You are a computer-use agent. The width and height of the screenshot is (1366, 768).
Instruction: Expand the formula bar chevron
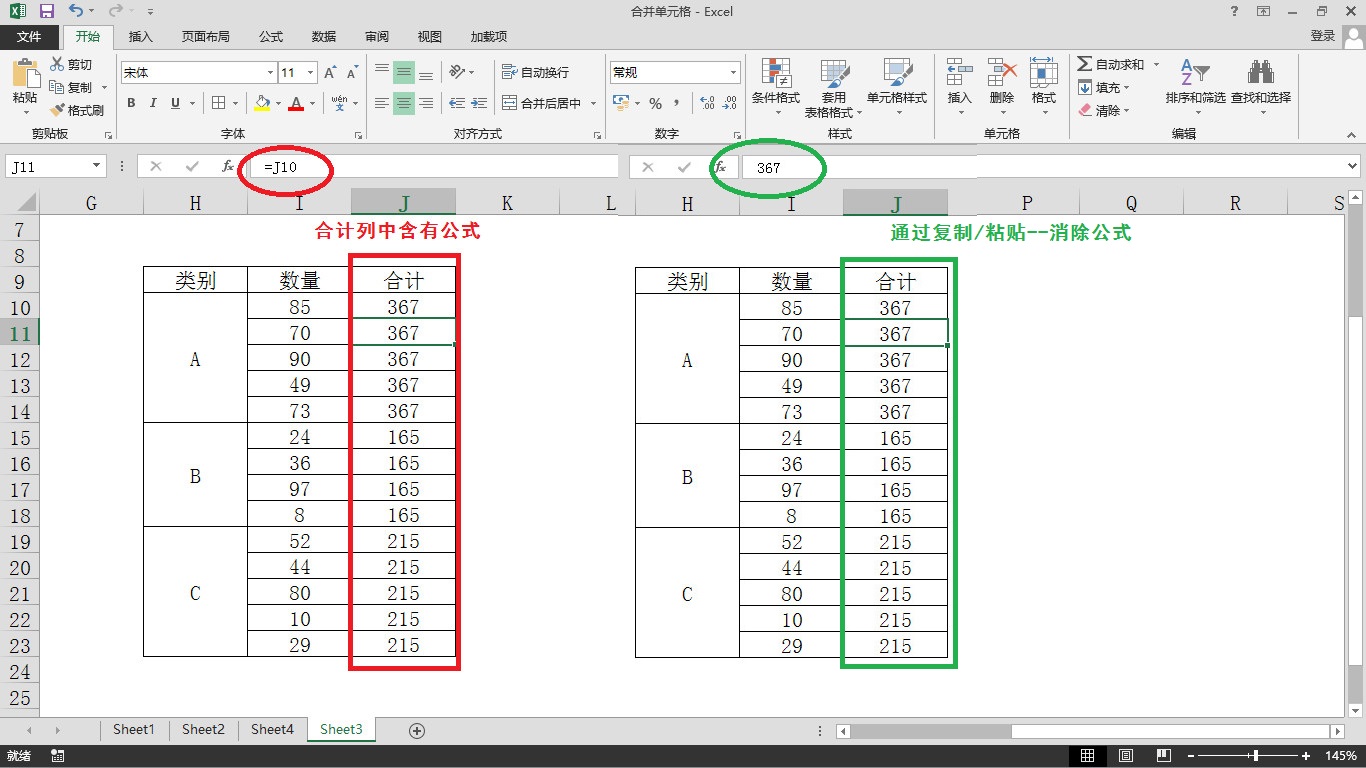tap(1353, 167)
